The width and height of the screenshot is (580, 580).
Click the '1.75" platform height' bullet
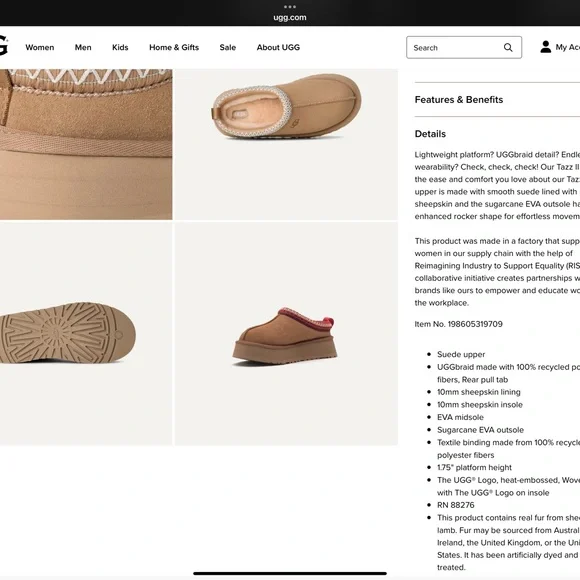click(474, 467)
